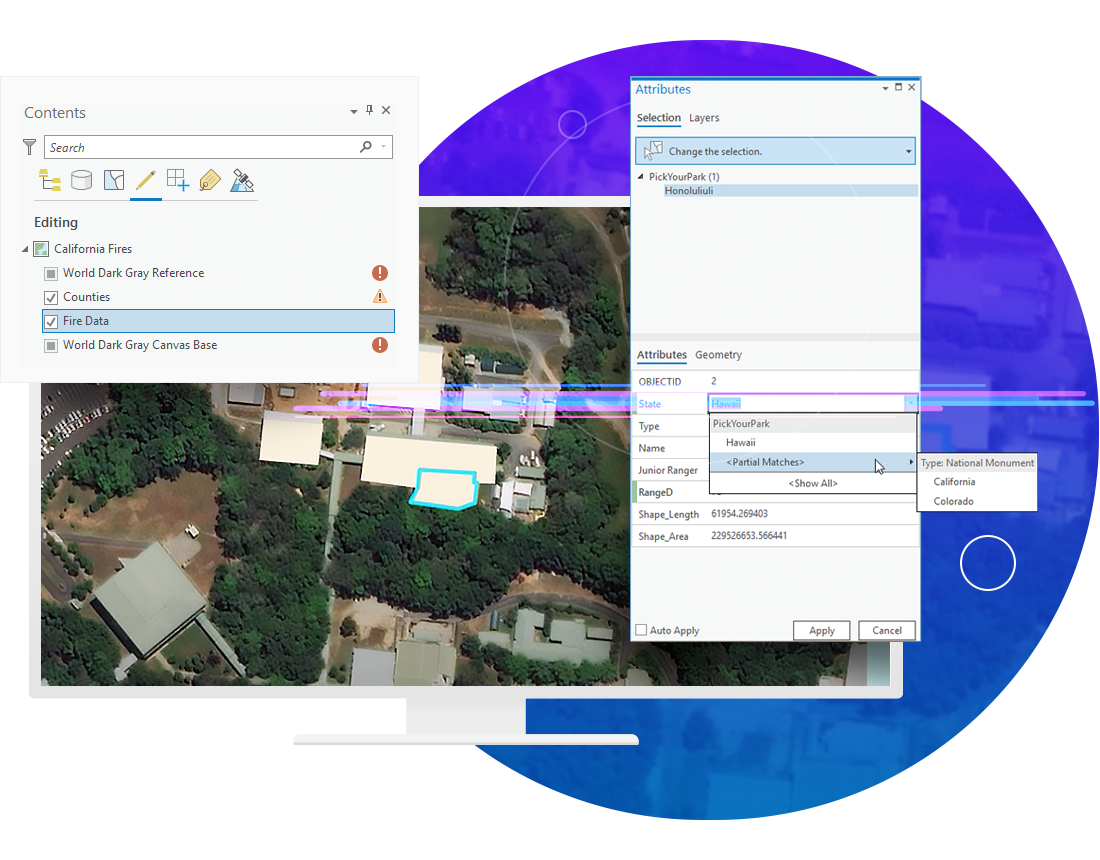This screenshot has width=1100, height=860.
Task: Collapse the California Fires group
Action: click(x=24, y=248)
